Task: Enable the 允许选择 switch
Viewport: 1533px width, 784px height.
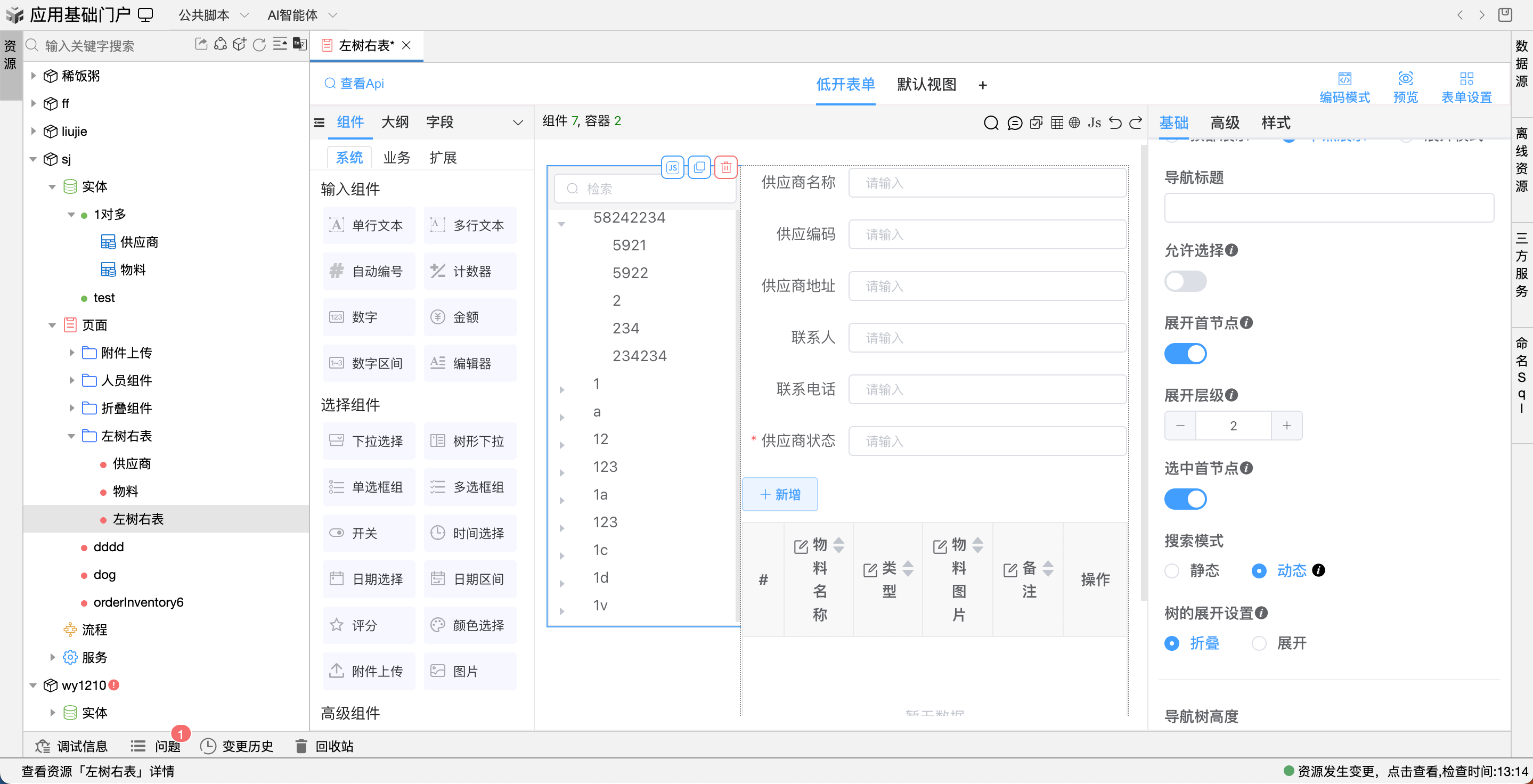Action: (x=1185, y=281)
